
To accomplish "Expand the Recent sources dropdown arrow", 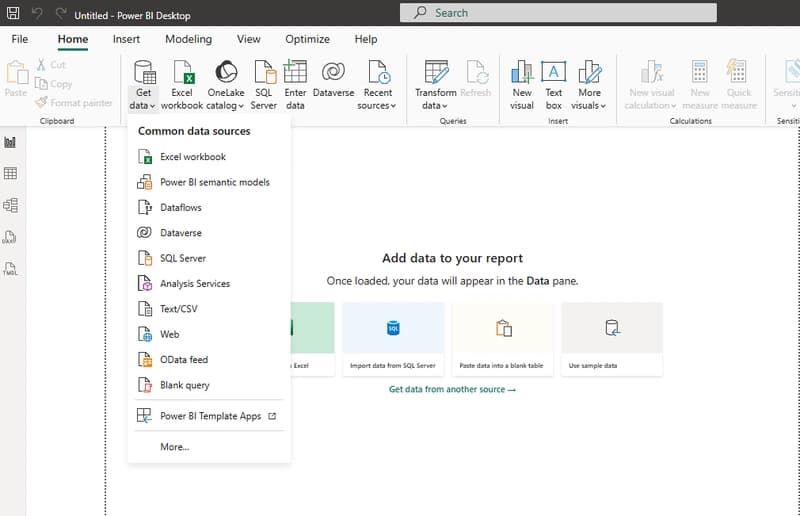I will 393,106.
